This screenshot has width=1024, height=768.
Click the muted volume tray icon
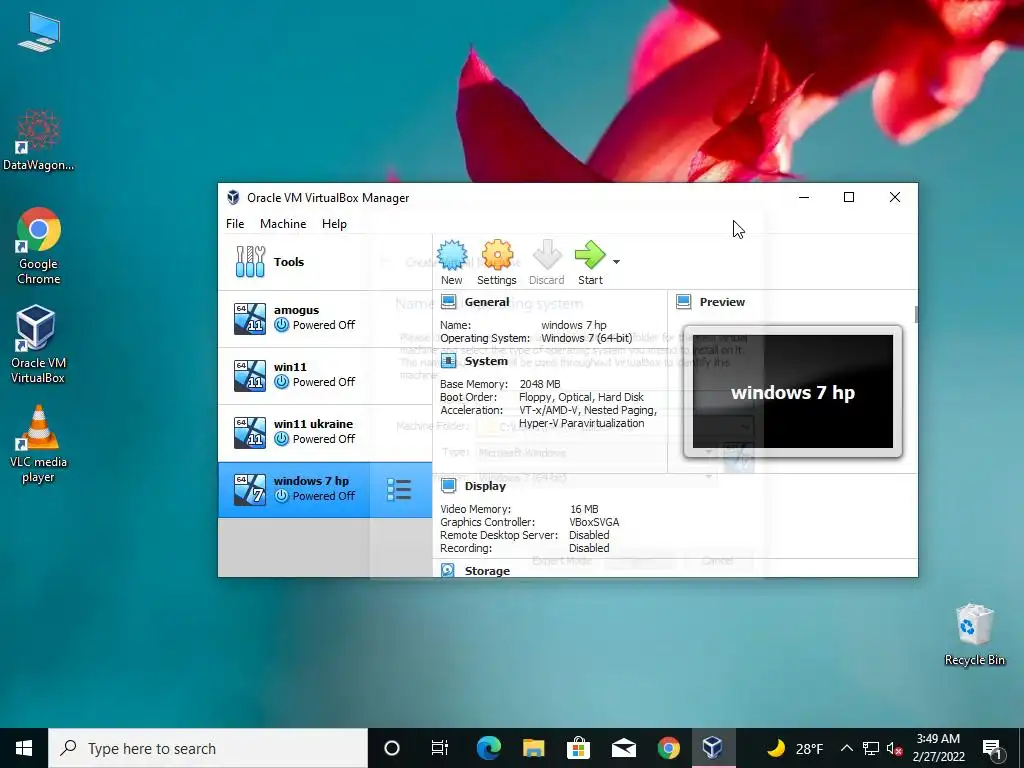[894, 748]
